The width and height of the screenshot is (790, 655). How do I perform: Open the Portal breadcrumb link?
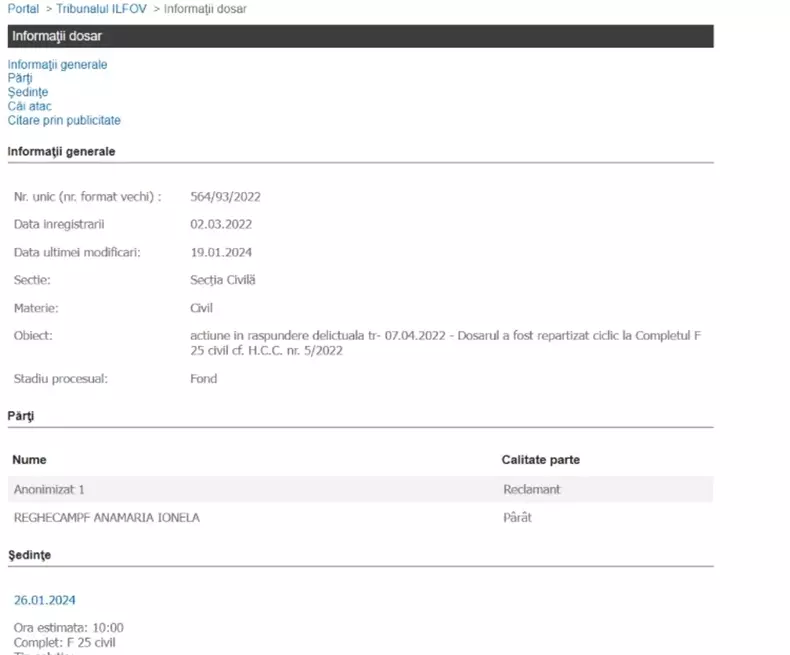coord(23,9)
